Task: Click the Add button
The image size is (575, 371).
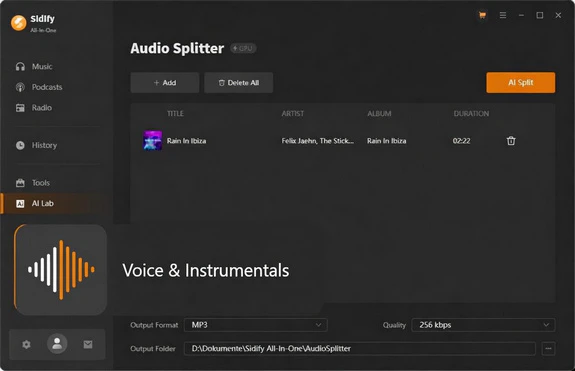Action: point(165,82)
